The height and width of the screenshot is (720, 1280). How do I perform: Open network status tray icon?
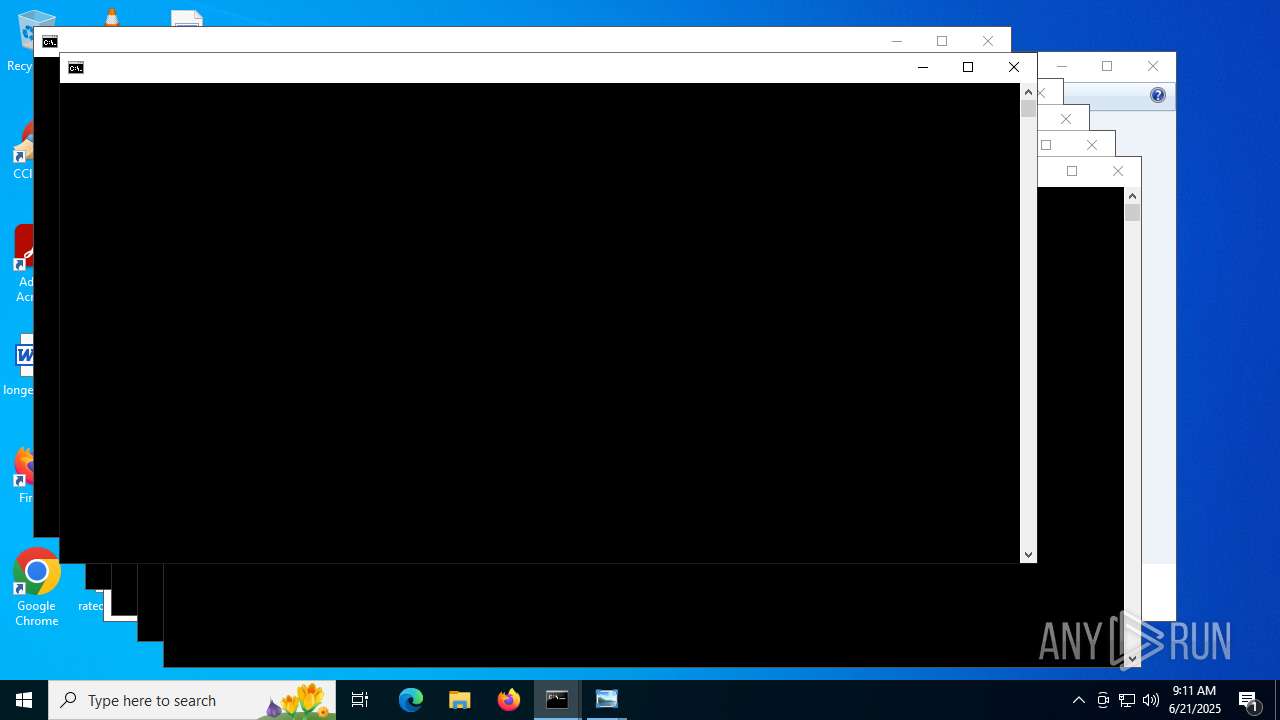[1127, 700]
